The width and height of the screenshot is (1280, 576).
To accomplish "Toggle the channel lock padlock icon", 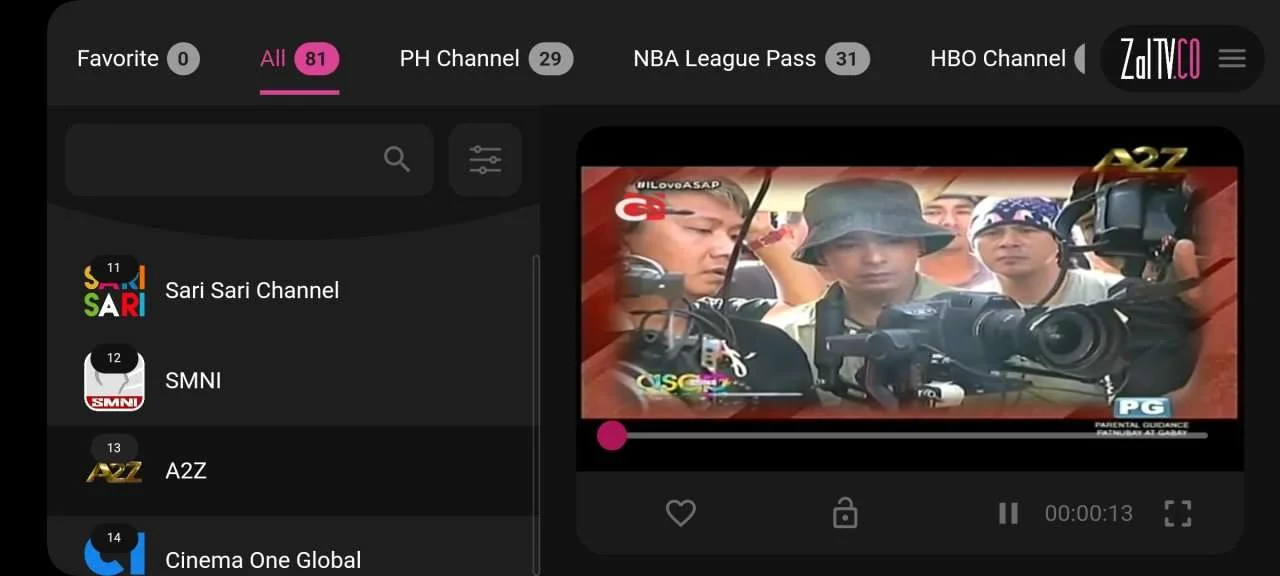I will click(x=845, y=513).
